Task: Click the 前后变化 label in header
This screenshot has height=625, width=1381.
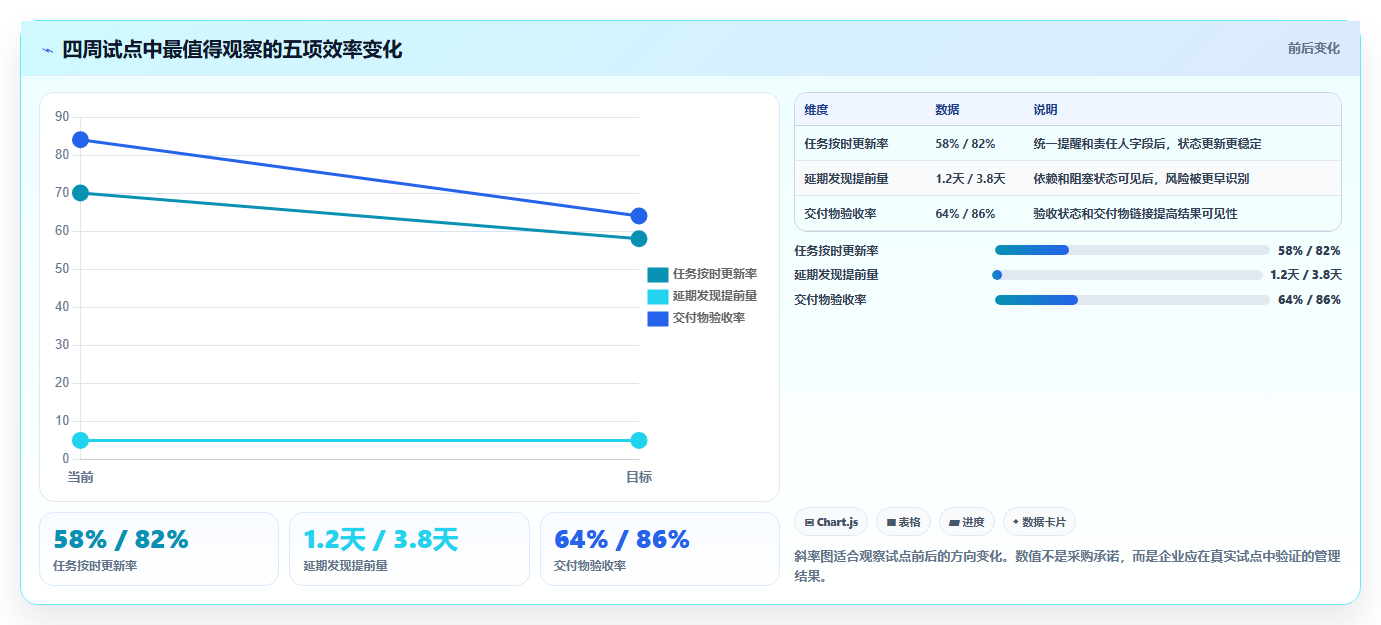Action: tap(1313, 48)
